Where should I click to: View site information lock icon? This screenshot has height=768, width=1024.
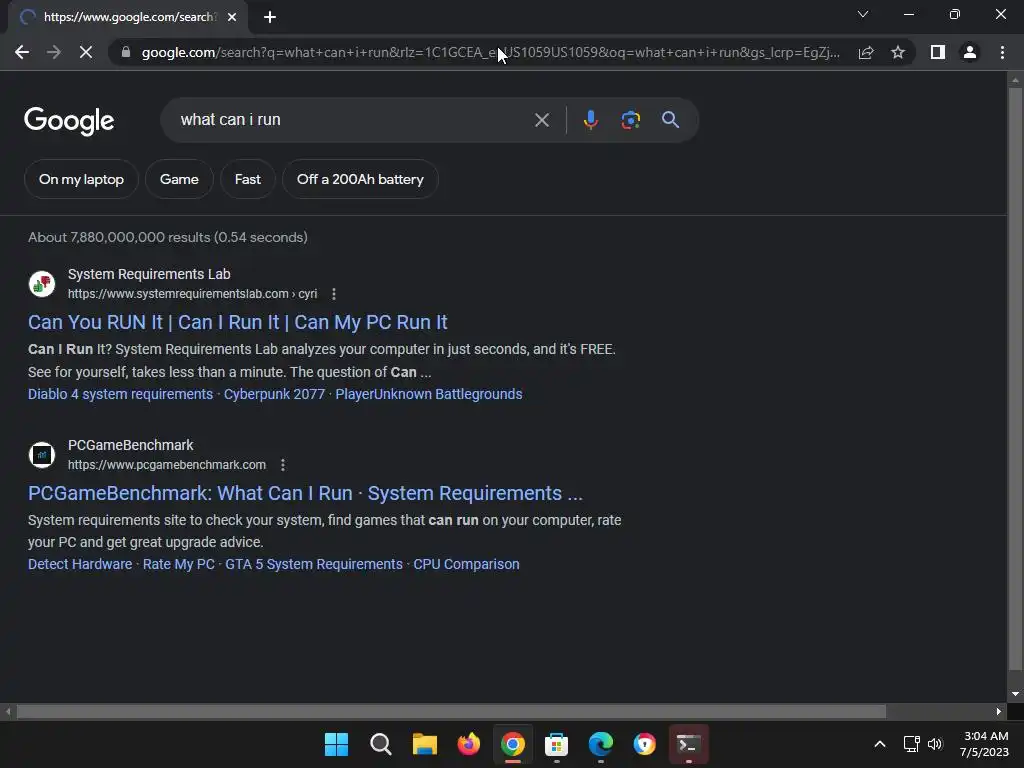[126, 52]
